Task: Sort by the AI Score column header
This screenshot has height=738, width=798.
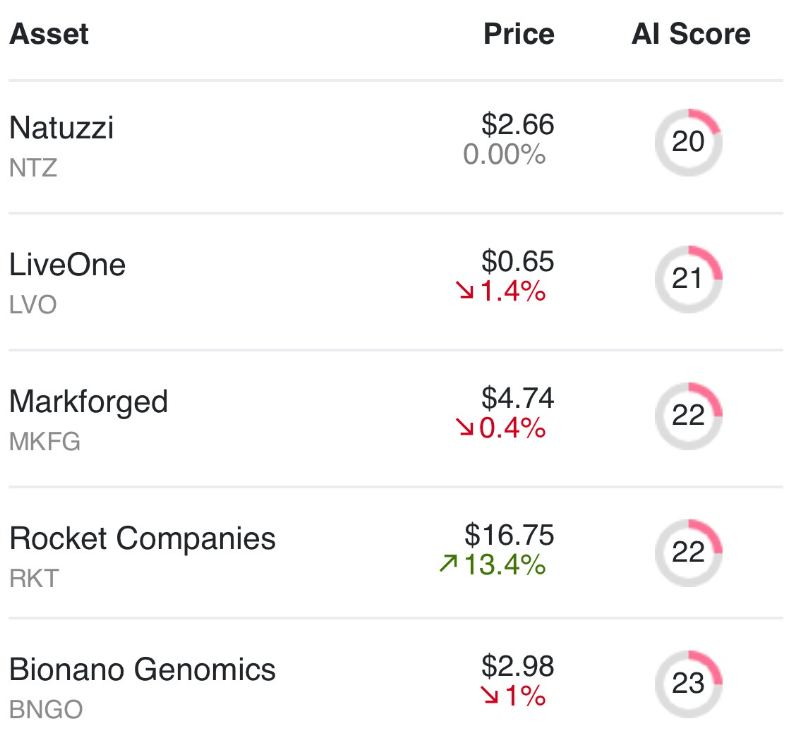Action: (690, 34)
